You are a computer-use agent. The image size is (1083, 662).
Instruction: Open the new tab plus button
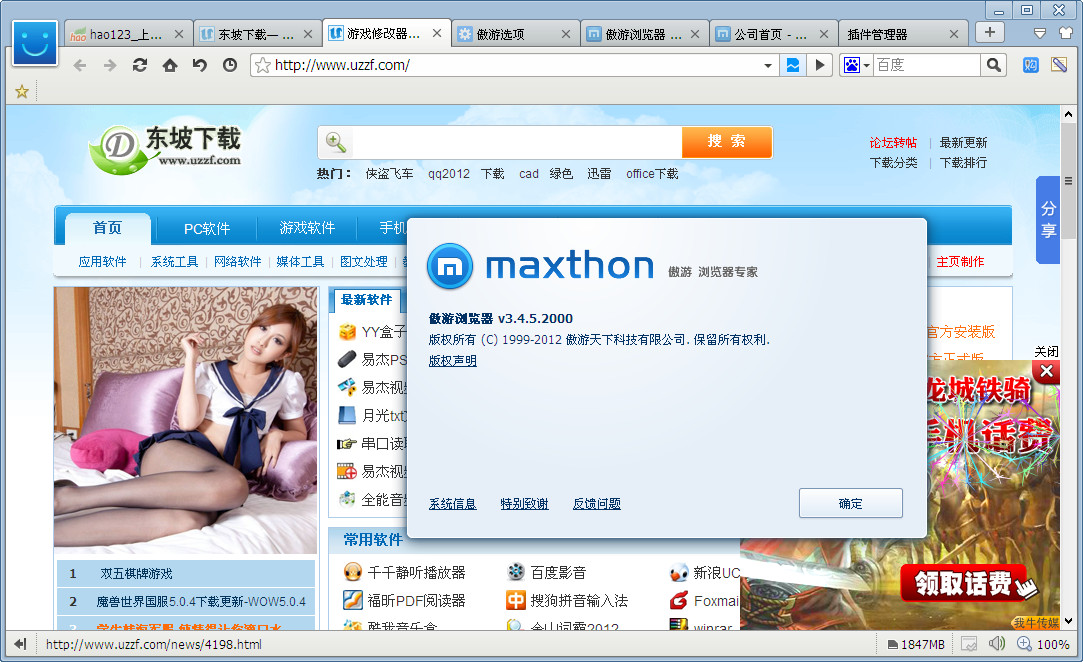coord(990,32)
